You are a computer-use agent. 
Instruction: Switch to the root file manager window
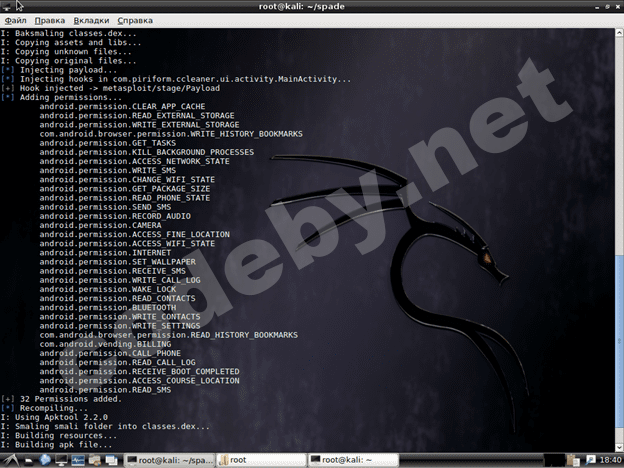click(260, 459)
